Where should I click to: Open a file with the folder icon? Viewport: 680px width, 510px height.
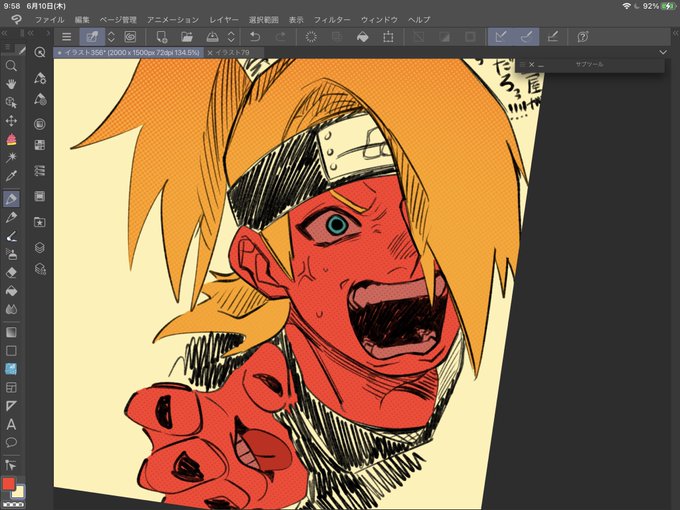187,37
